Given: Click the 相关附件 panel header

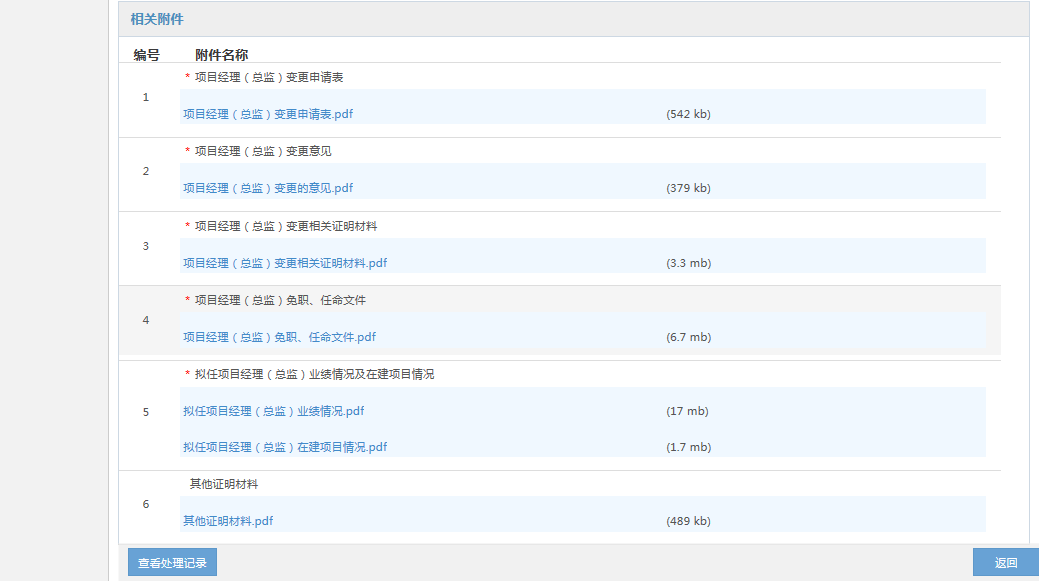Looking at the screenshot, I should pyautogui.click(x=157, y=19).
